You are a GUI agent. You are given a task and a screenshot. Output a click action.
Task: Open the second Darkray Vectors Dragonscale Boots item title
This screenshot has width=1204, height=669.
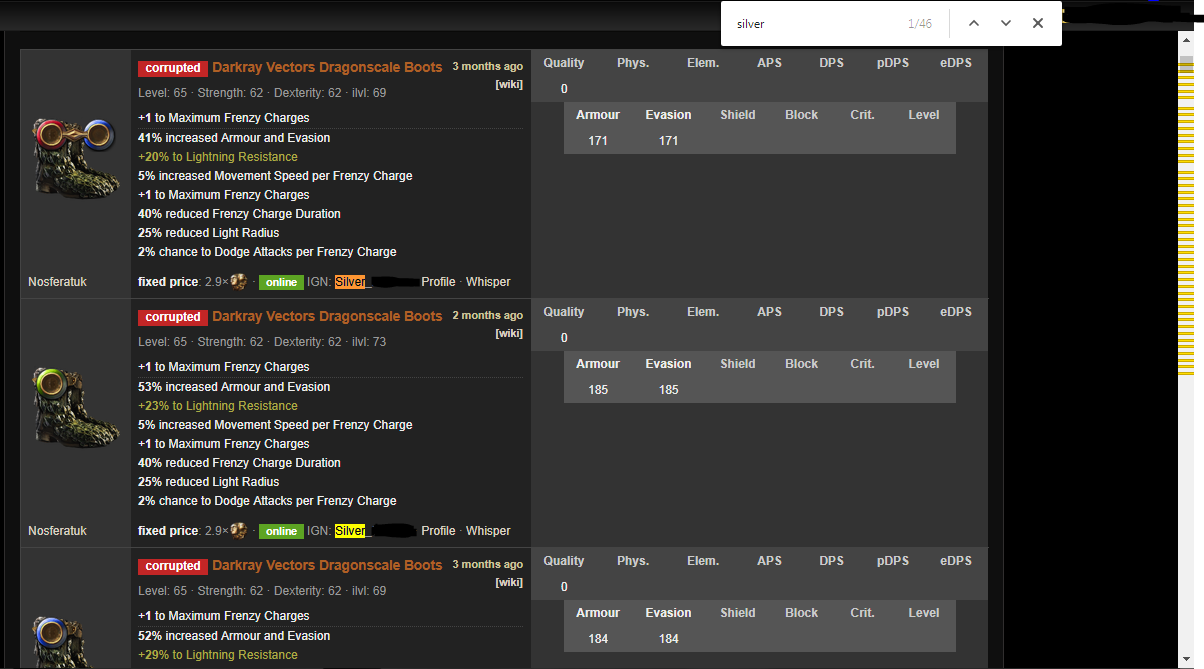click(327, 315)
